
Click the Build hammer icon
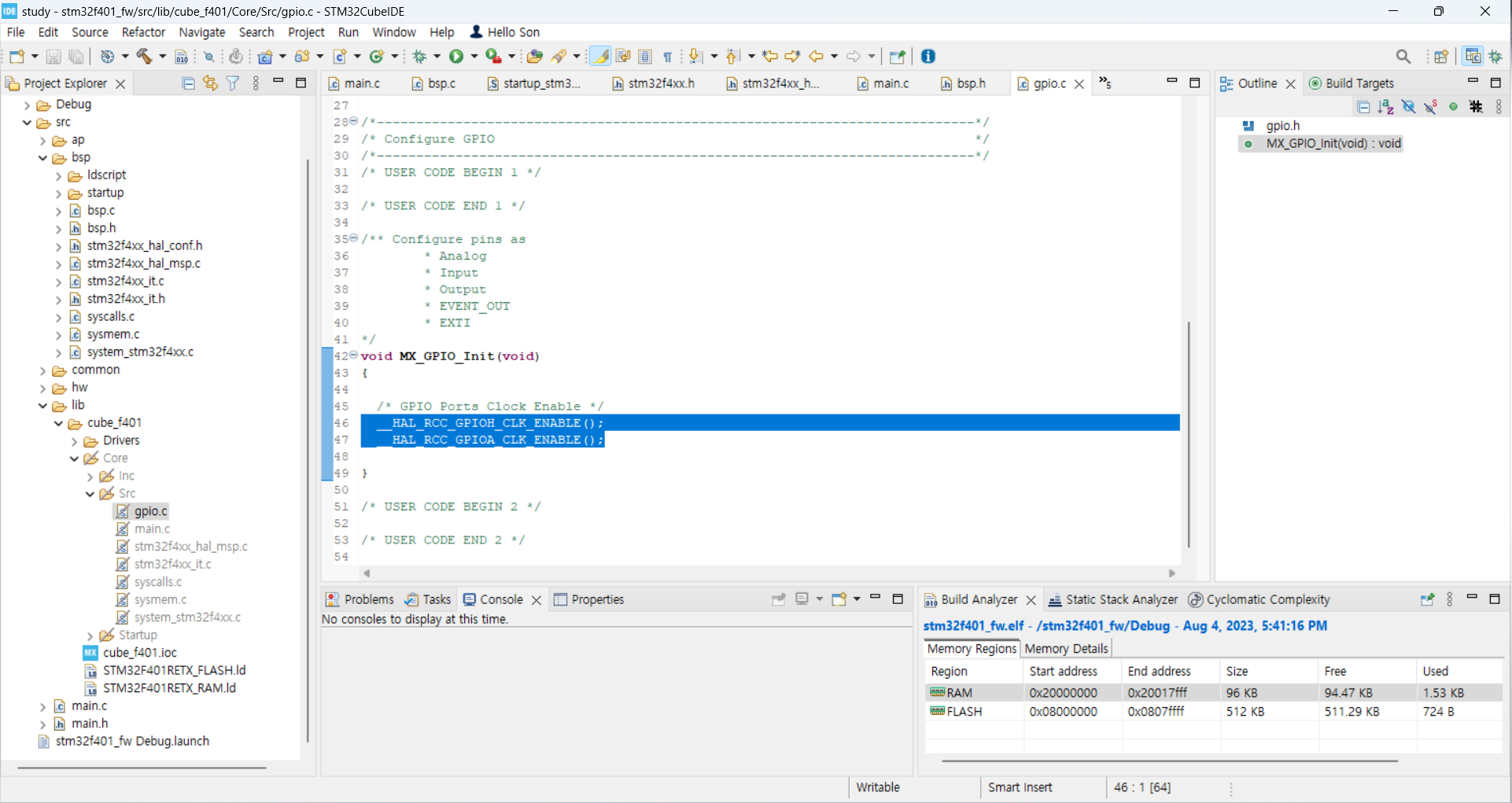click(145, 57)
